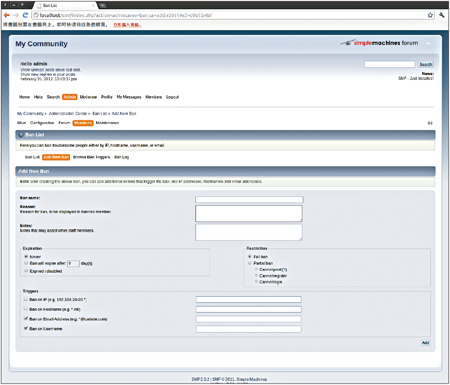Open the My Messages menu item
This screenshot has width=450, height=385.
[129, 97]
